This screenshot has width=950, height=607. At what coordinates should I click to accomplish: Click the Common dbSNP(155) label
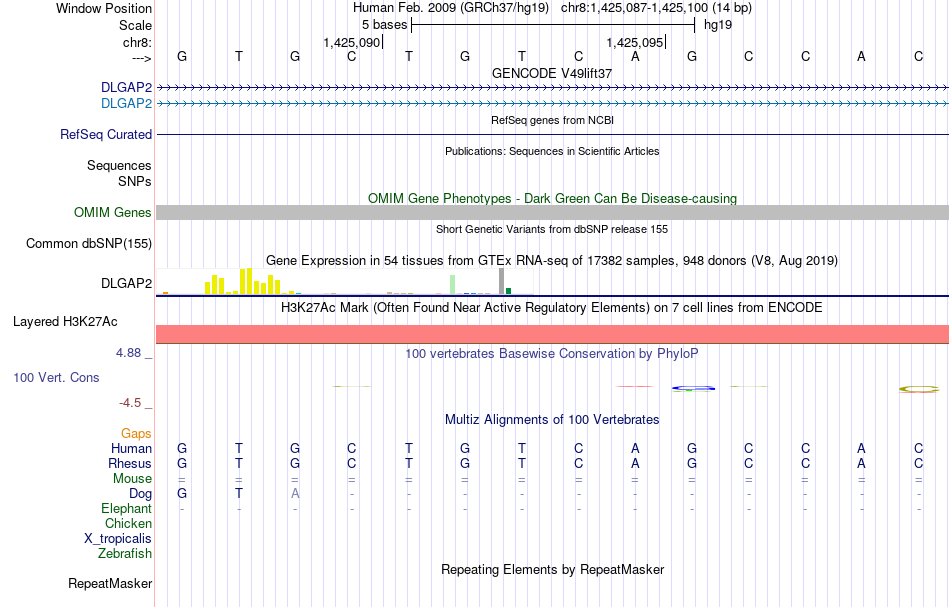89,244
